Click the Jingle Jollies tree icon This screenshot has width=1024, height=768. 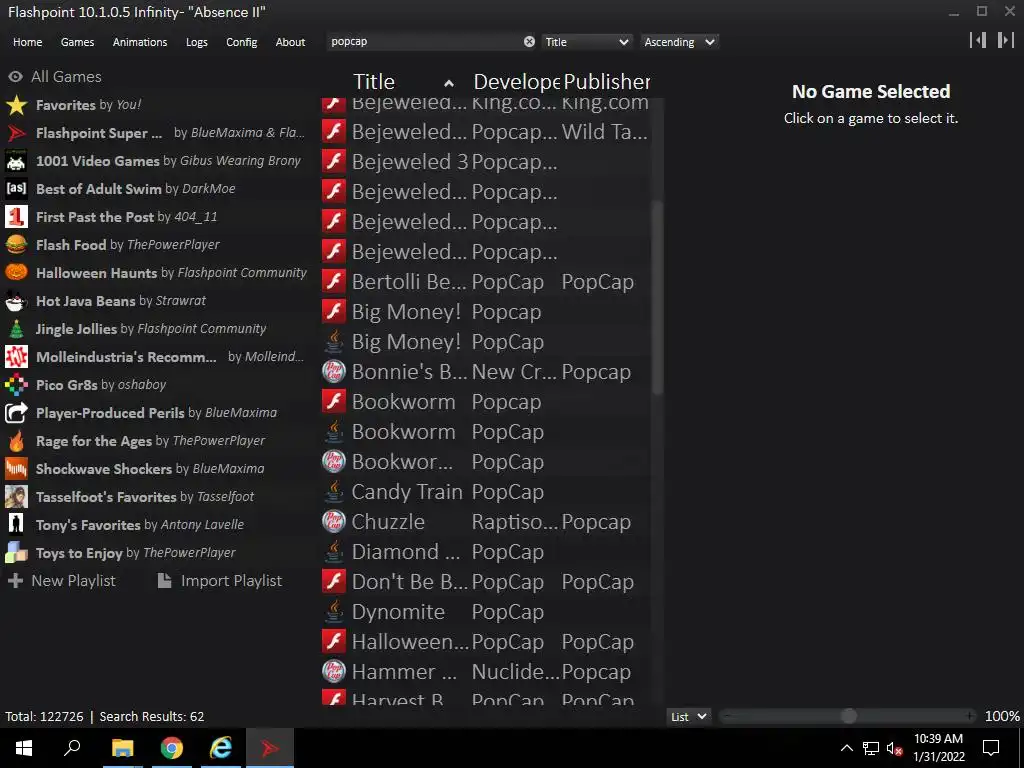tap(16, 328)
